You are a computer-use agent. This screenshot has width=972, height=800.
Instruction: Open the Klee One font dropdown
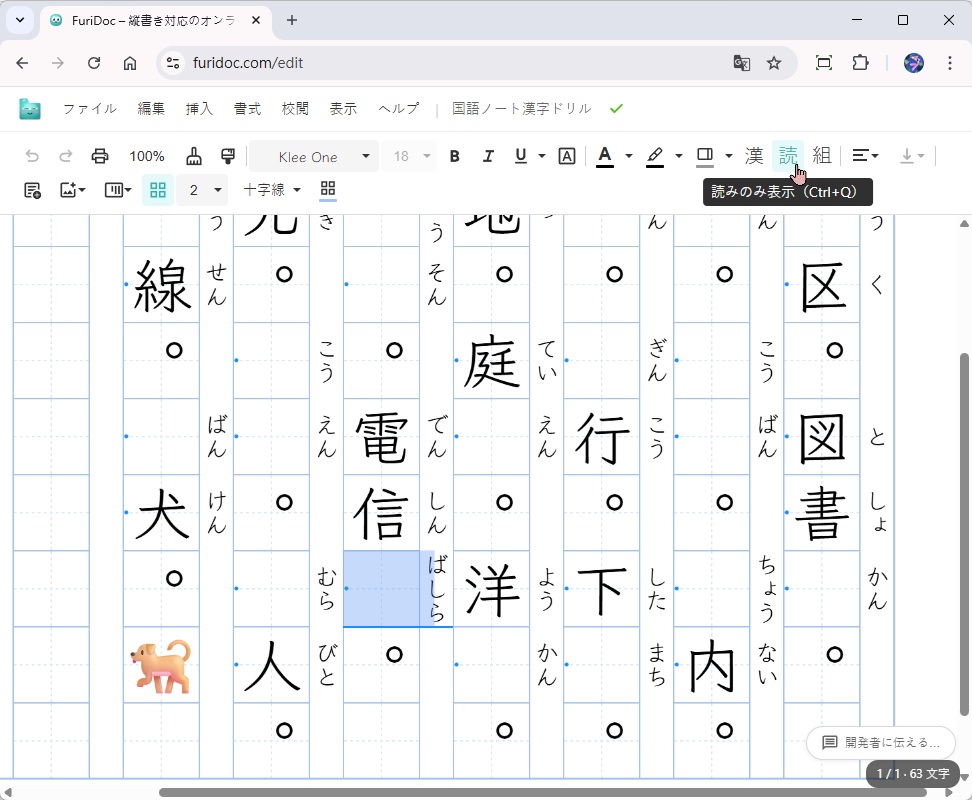[x=314, y=156]
